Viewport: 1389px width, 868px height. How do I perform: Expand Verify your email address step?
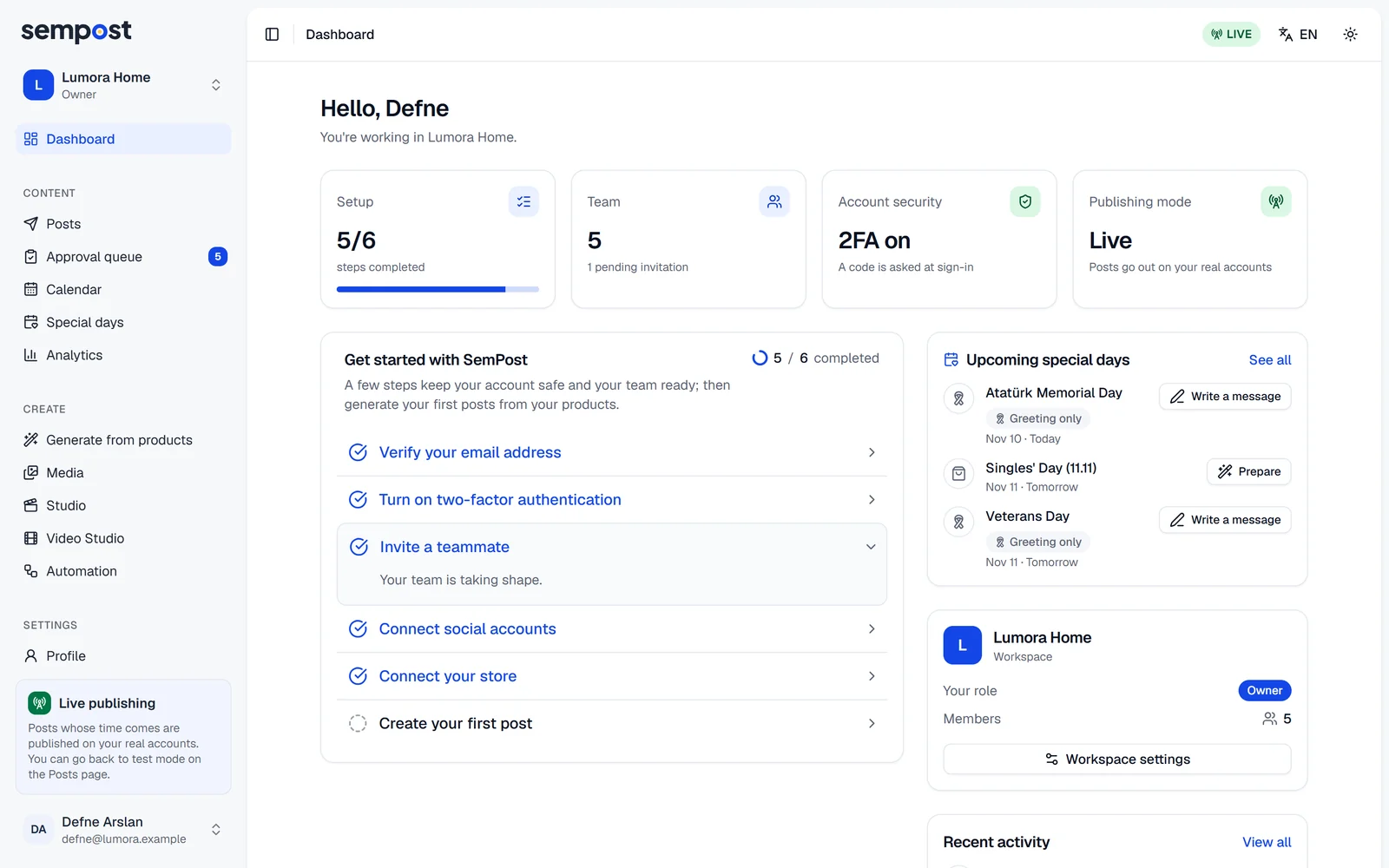[x=612, y=452]
